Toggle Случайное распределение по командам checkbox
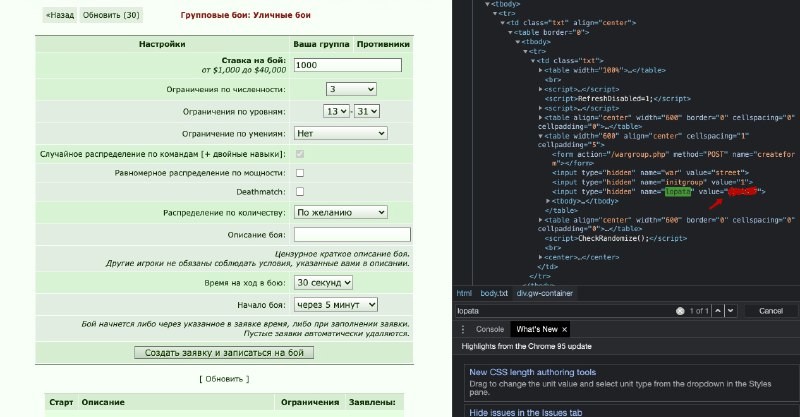The height and width of the screenshot is (417, 800). [x=300, y=154]
